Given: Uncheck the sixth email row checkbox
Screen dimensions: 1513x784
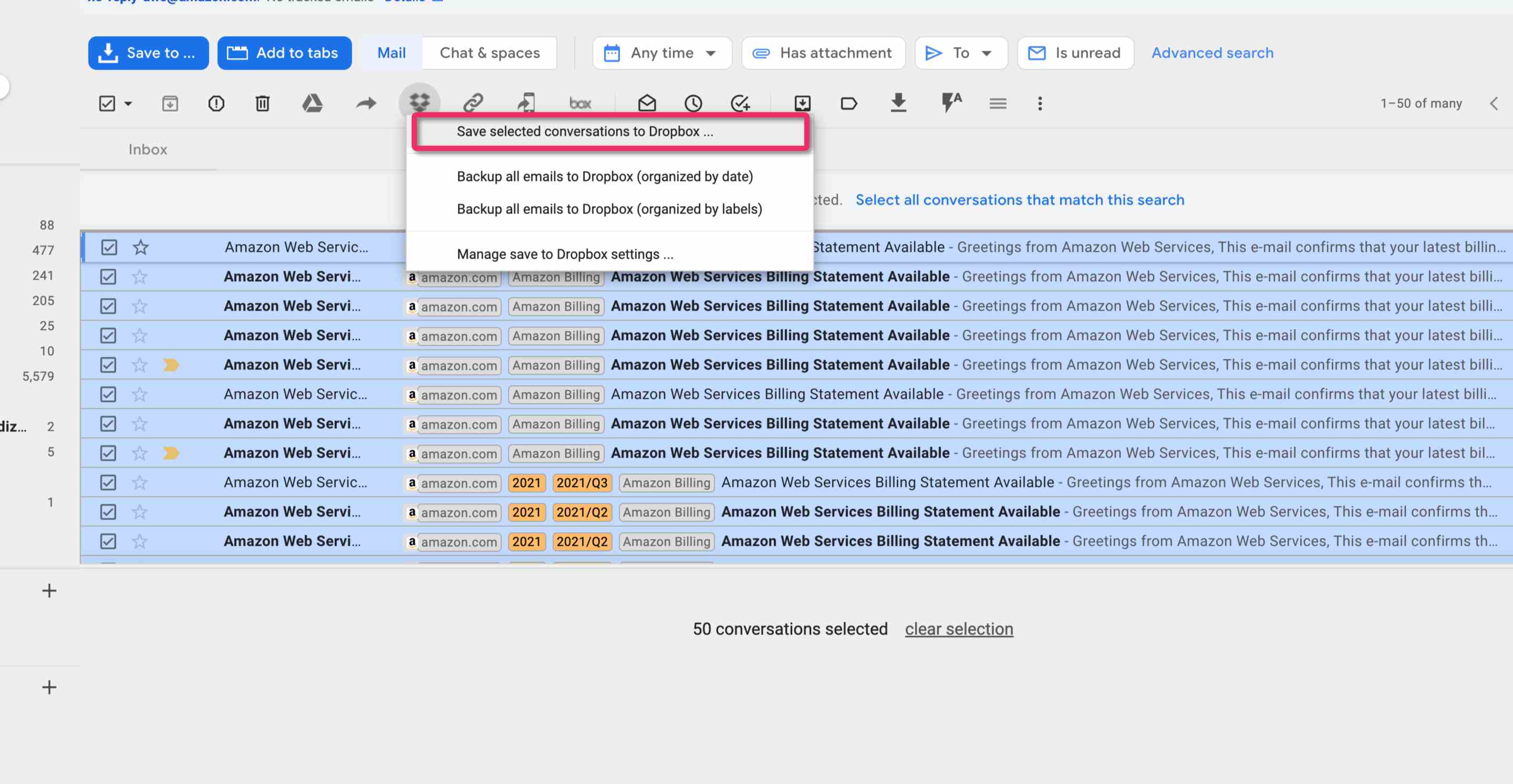Looking at the screenshot, I should point(108,394).
